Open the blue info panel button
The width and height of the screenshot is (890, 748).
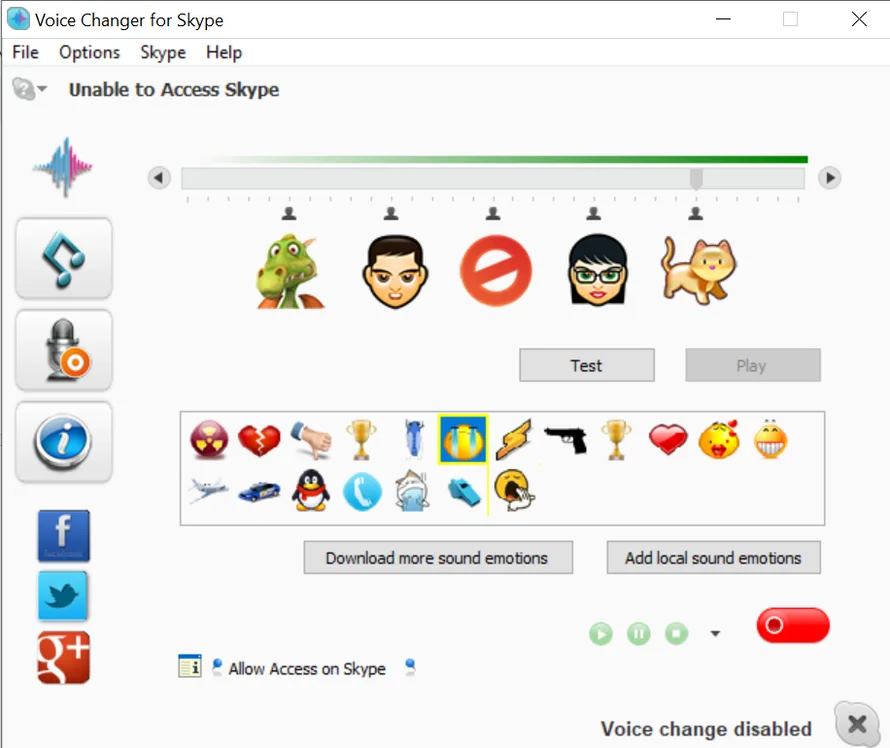(x=64, y=442)
